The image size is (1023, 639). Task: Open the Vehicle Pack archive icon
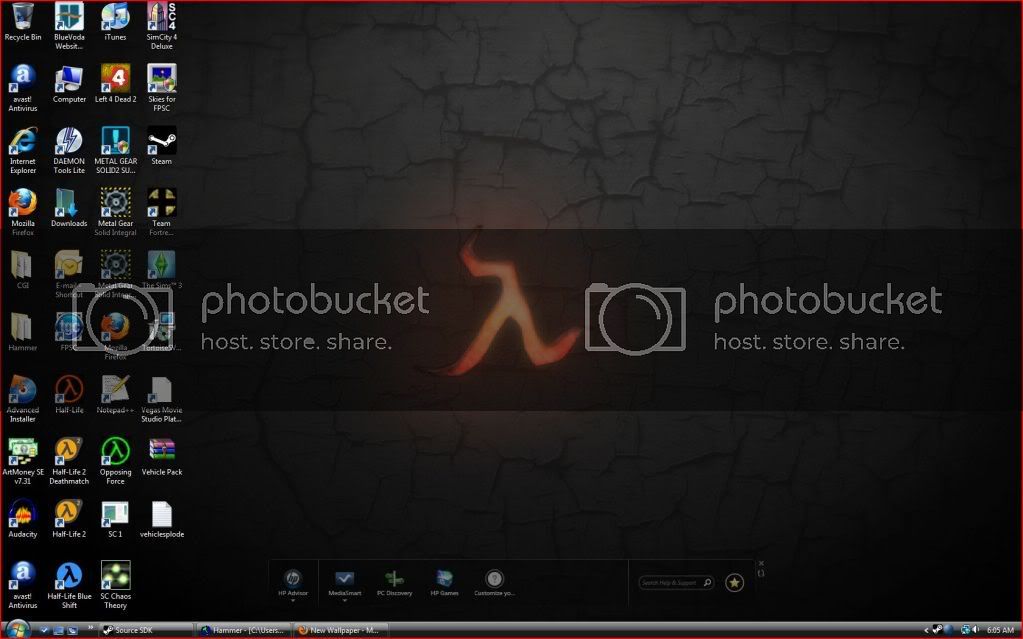point(162,456)
